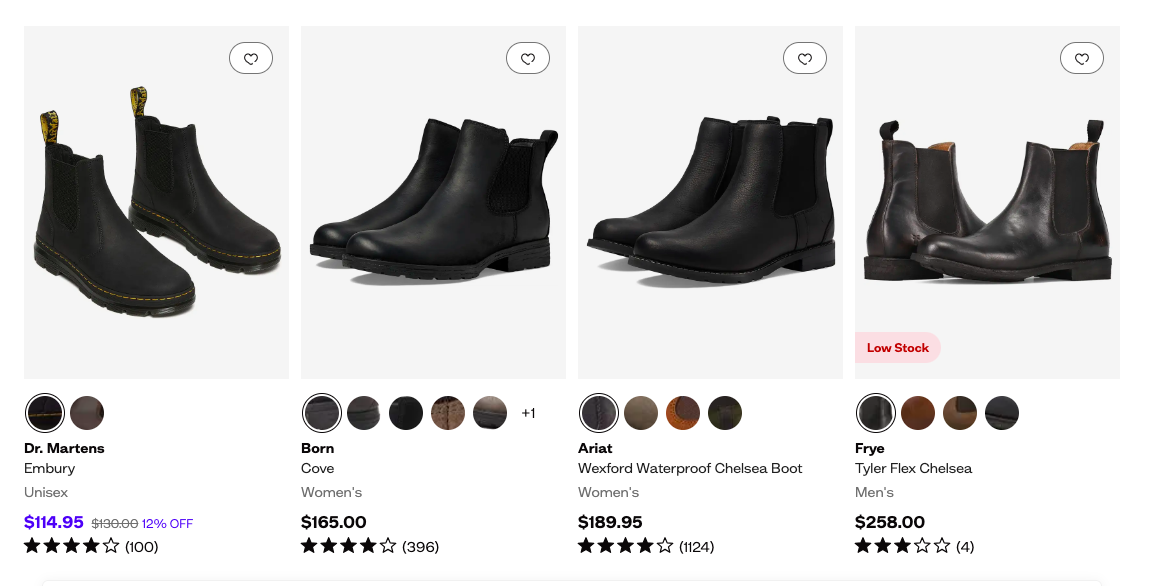The width and height of the screenshot is (1149, 586).
Task: Show more colors with the +1 indicator
Action: click(528, 413)
